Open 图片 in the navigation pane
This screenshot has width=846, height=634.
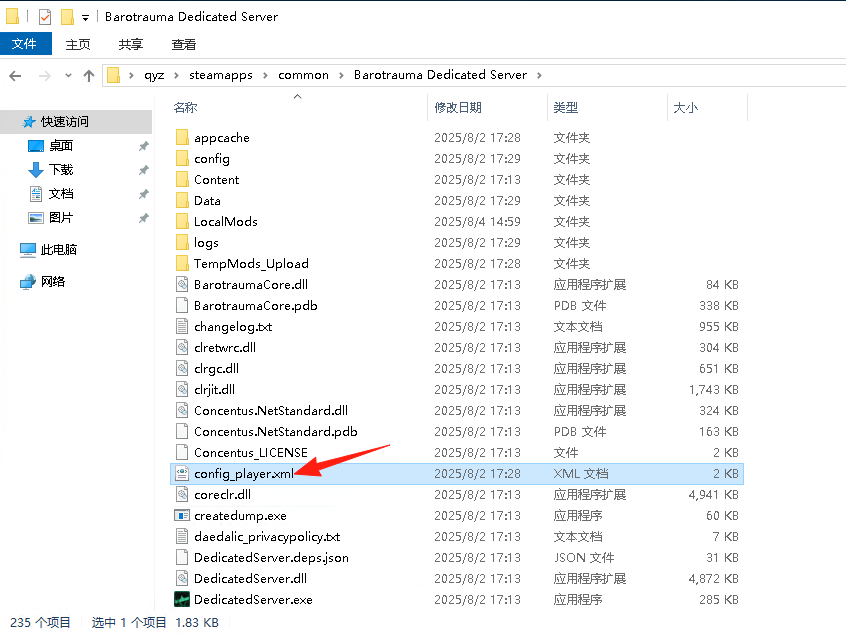point(61,218)
